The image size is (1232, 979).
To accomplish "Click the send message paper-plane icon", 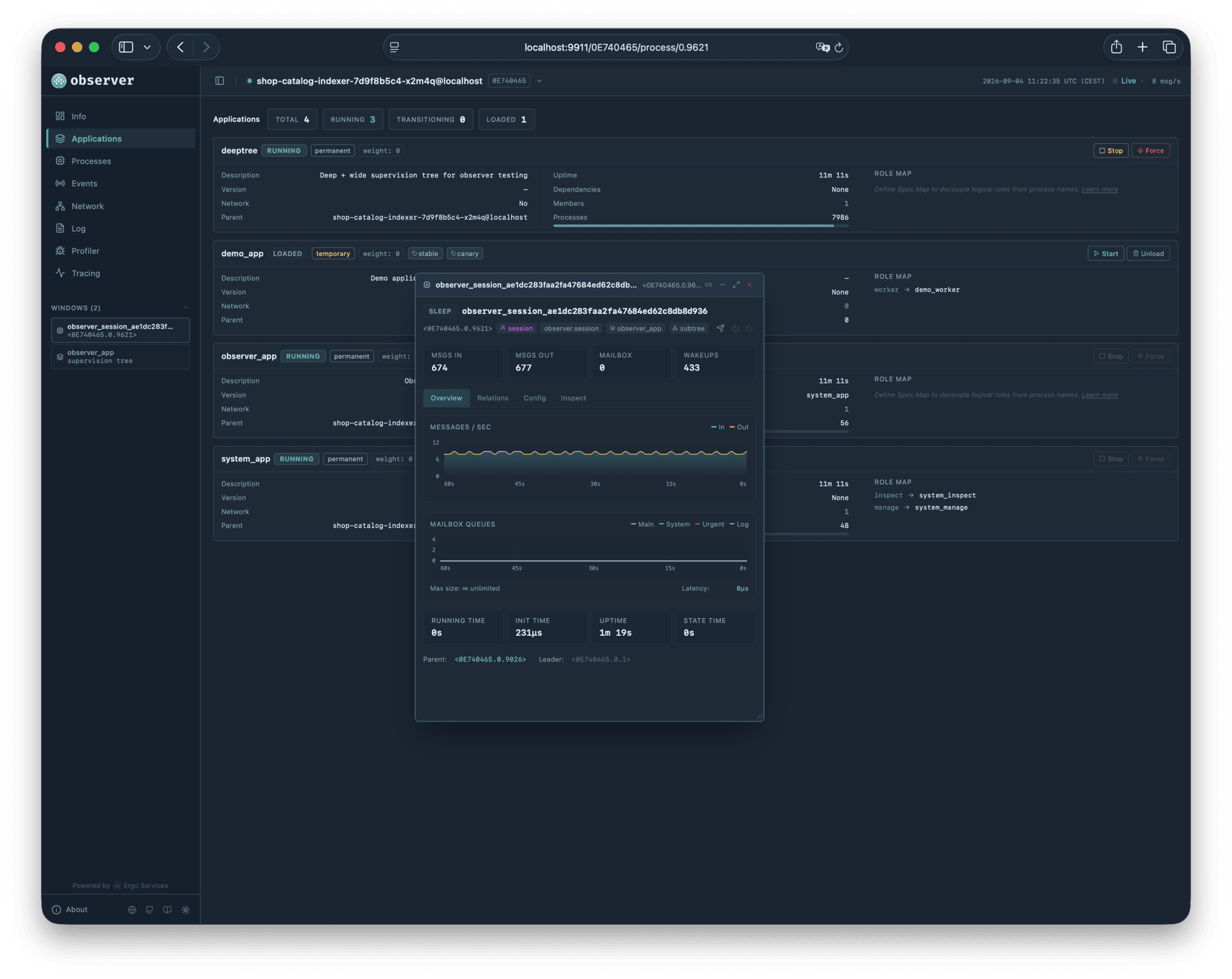I will (720, 329).
